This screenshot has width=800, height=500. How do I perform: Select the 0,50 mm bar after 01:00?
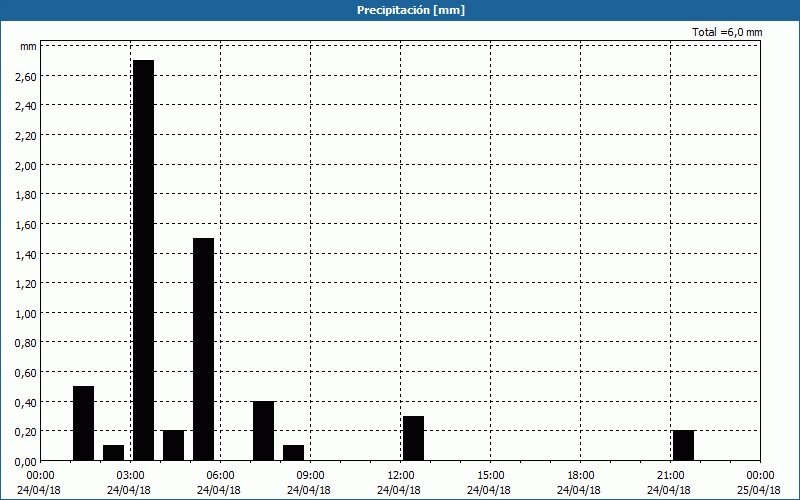pos(84,423)
